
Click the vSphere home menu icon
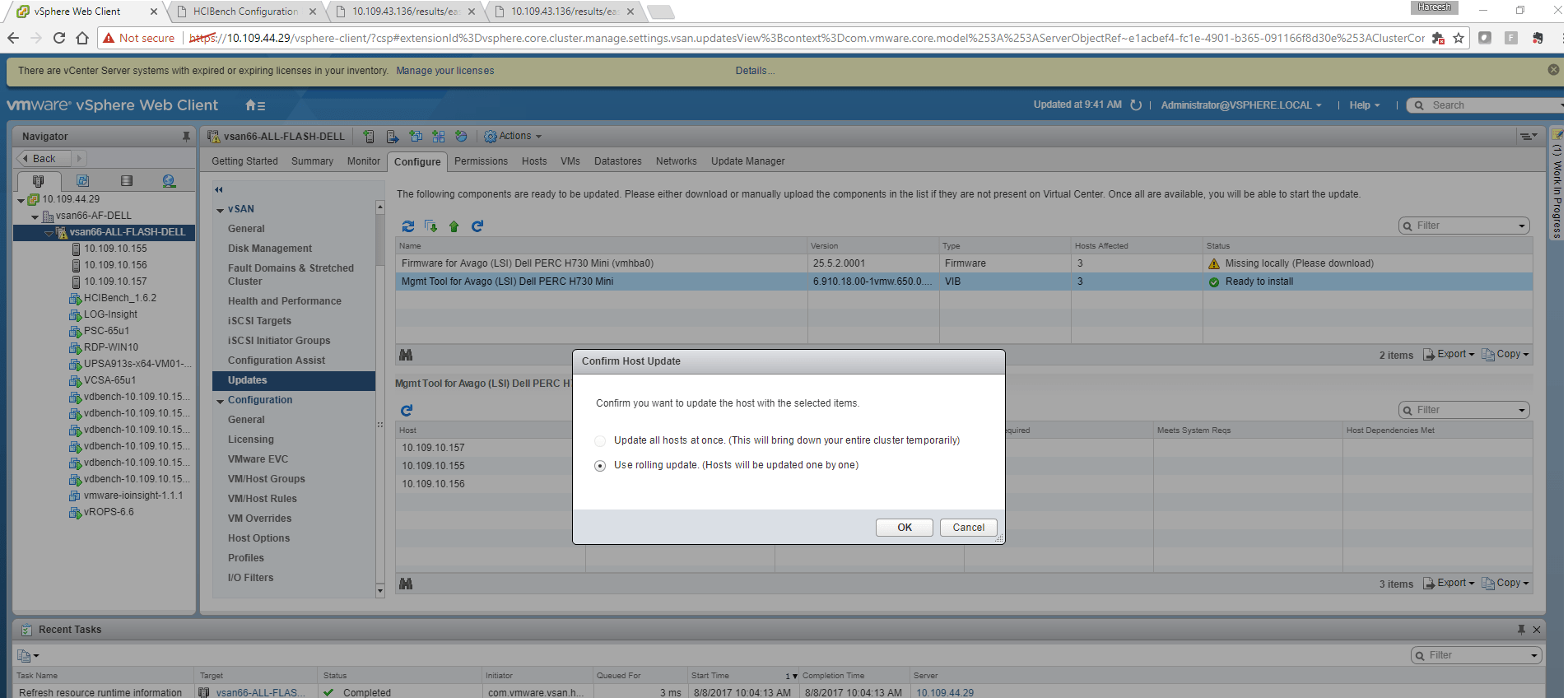[x=254, y=105]
